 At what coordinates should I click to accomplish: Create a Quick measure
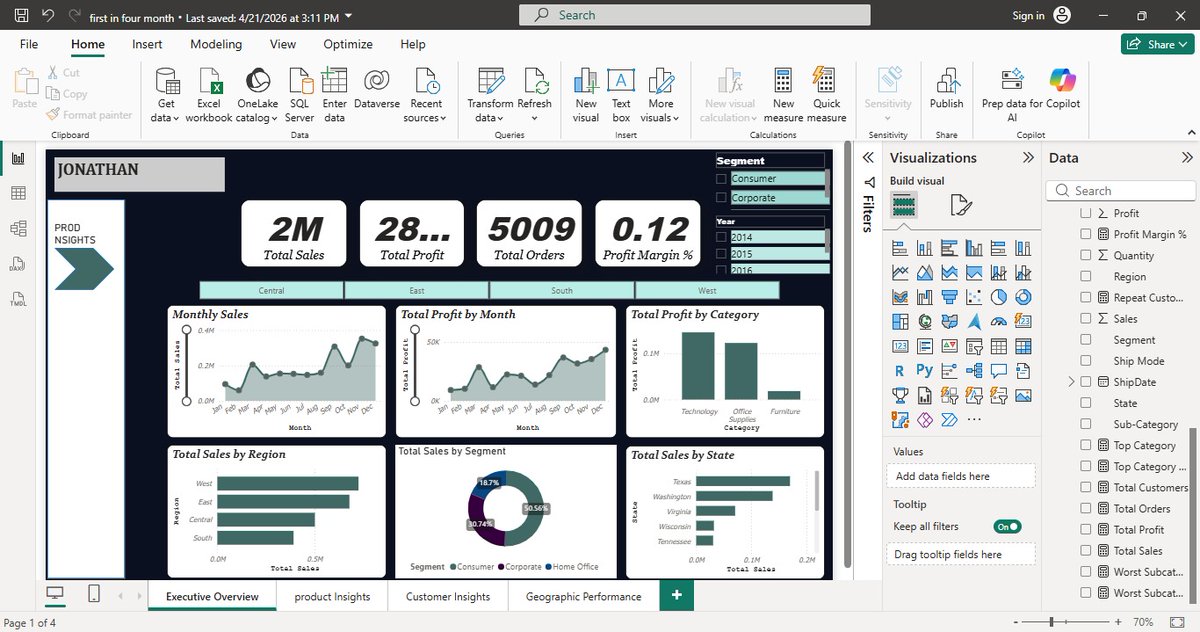(x=826, y=96)
